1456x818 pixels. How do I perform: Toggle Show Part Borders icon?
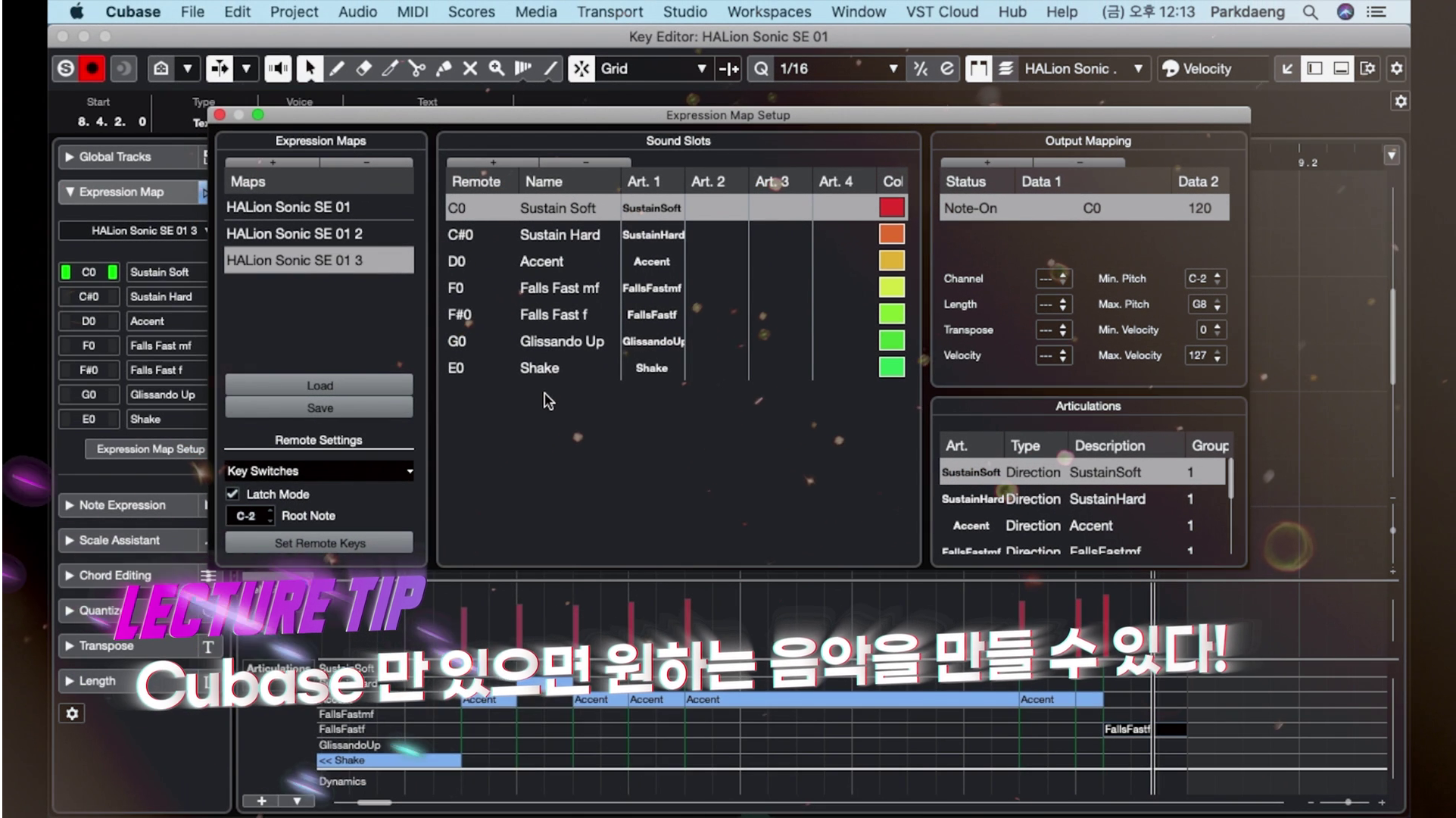click(978, 69)
